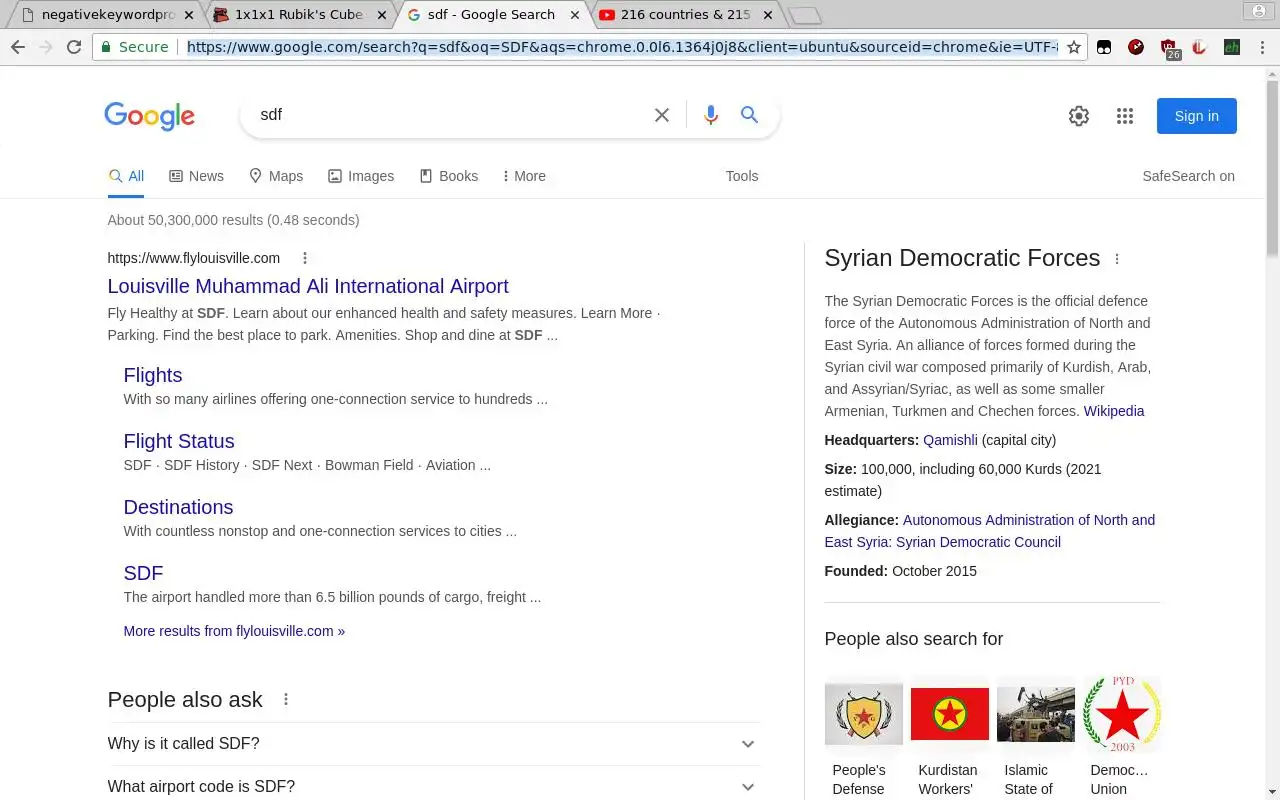Click the shield extension with 26 badge
Screen dimensions: 1280x800
(x=1169, y=48)
